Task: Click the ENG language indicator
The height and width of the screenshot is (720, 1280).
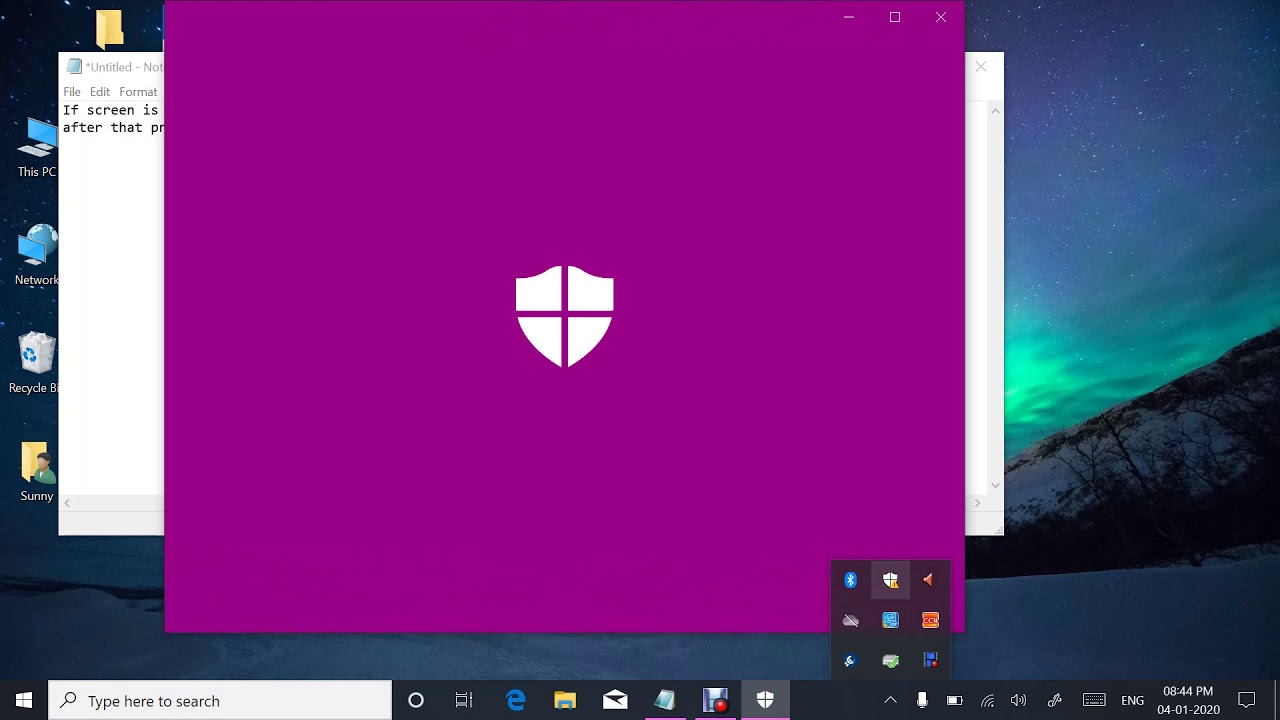Action: click(x=1132, y=701)
